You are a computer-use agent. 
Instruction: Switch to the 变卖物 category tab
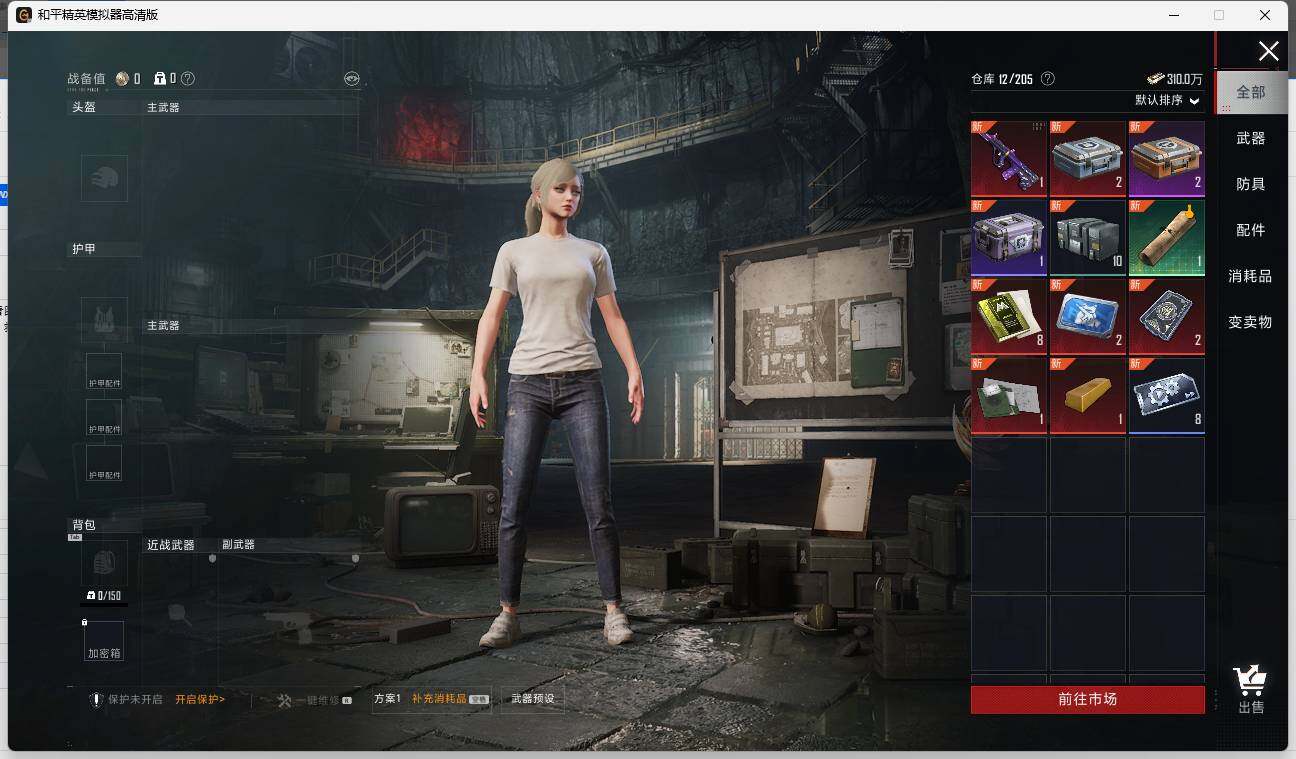click(1251, 322)
